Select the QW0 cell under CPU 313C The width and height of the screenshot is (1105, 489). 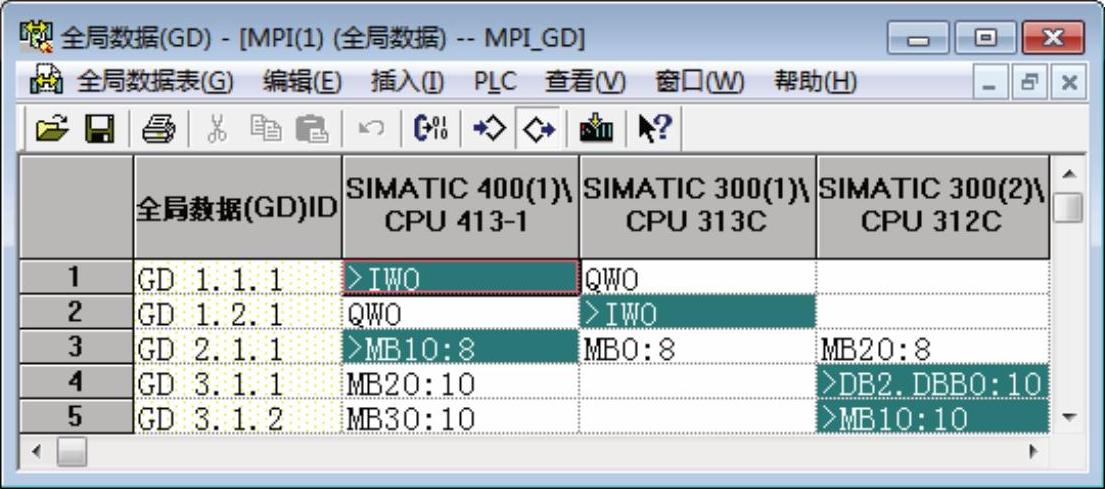pyautogui.click(x=697, y=278)
